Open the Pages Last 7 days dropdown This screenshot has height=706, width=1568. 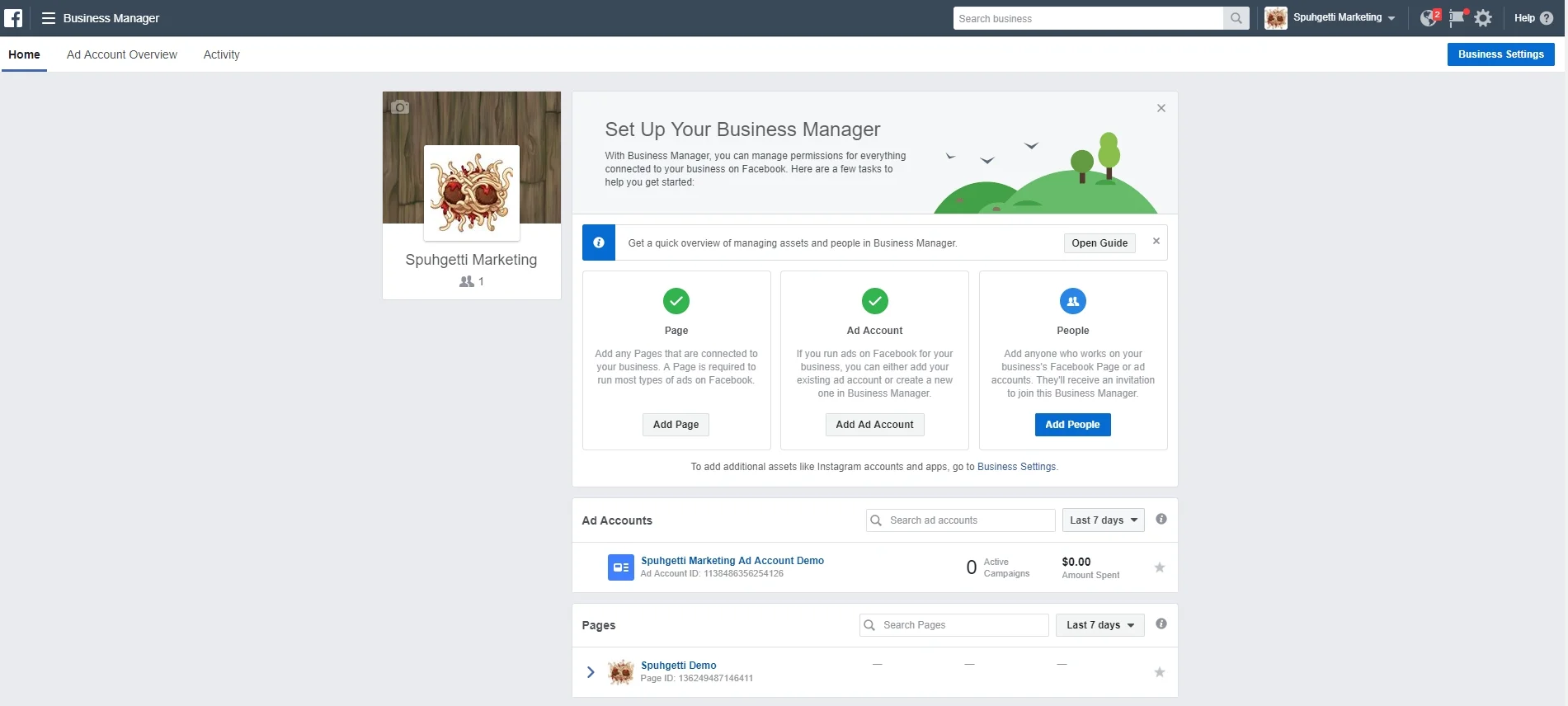pyautogui.click(x=1100, y=625)
